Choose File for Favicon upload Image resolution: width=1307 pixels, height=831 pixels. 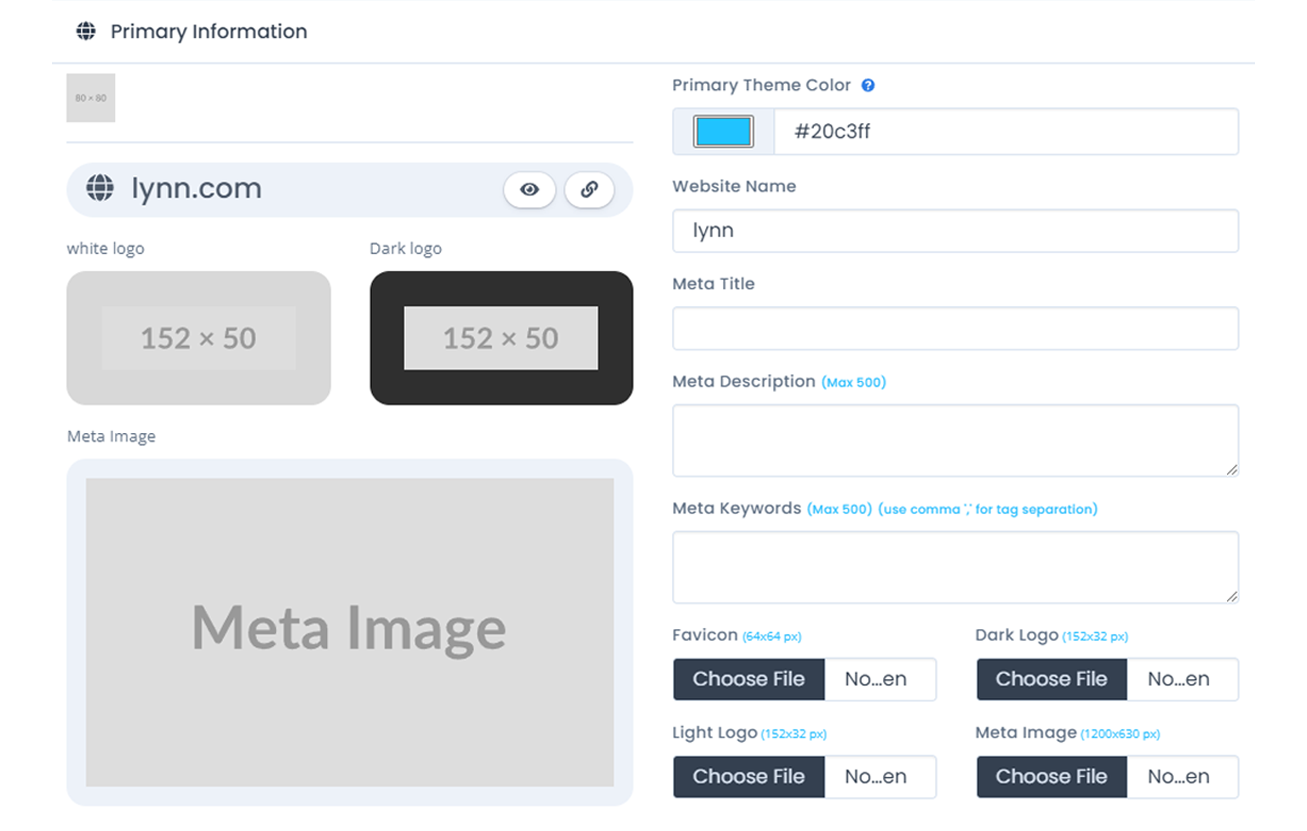749,679
